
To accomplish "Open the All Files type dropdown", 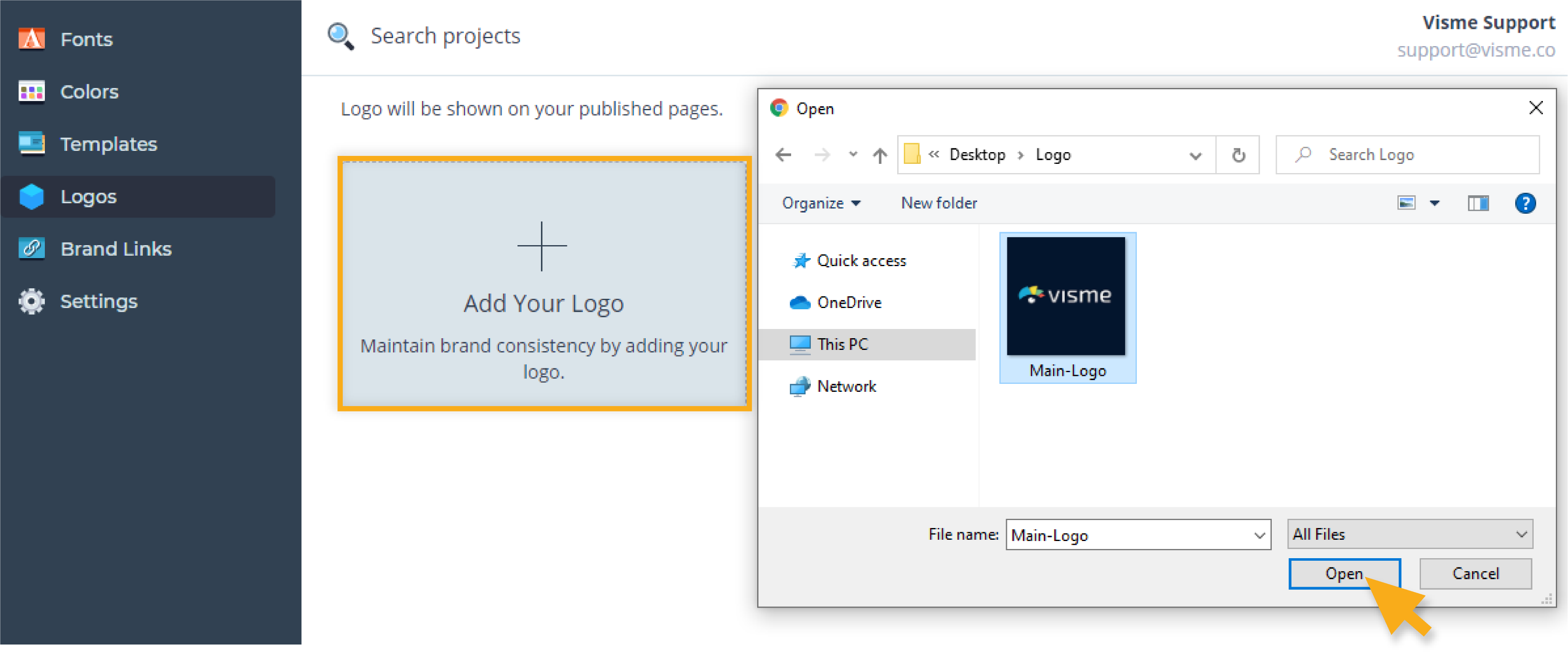I will [x=1410, y=534].
